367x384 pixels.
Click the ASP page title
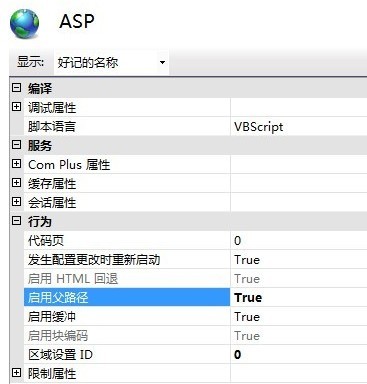click(77, 21)
